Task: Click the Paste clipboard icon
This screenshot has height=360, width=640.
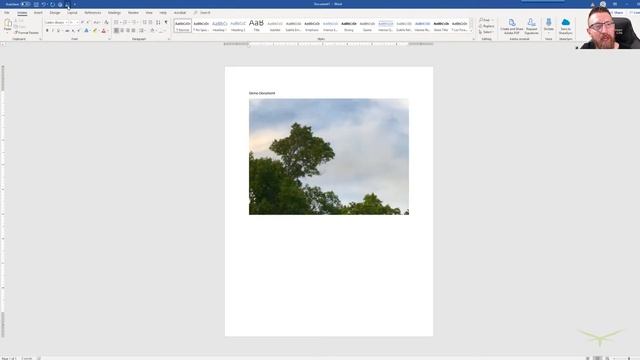Action: 8,24
